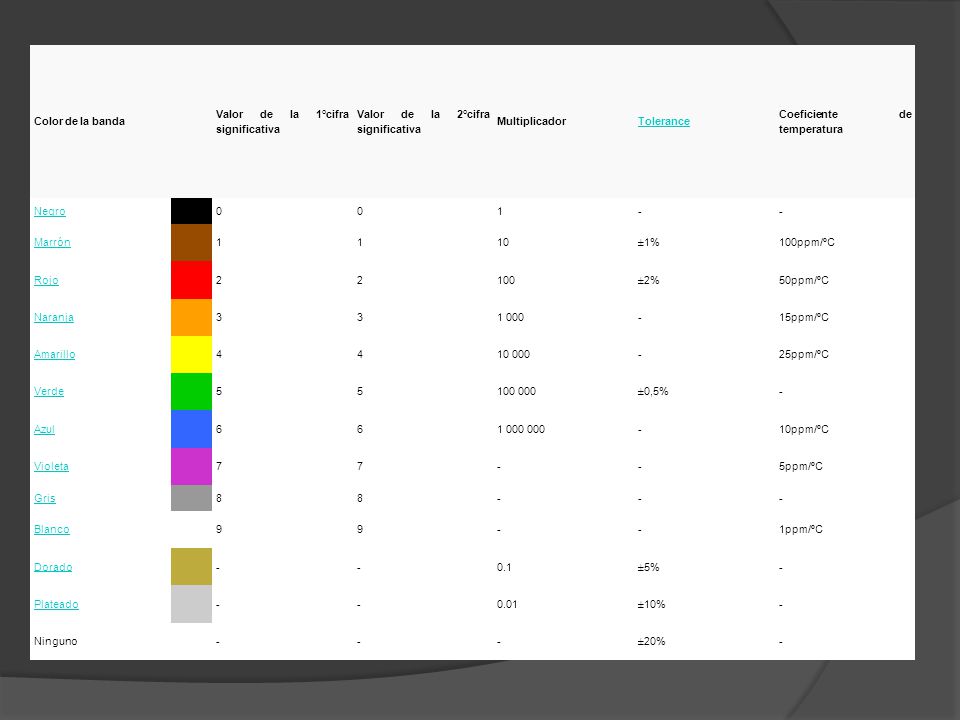Select the "0.1" multiplier in Dorado row
960x720 pixels.
pyautogui.click(x=504, y=568)
